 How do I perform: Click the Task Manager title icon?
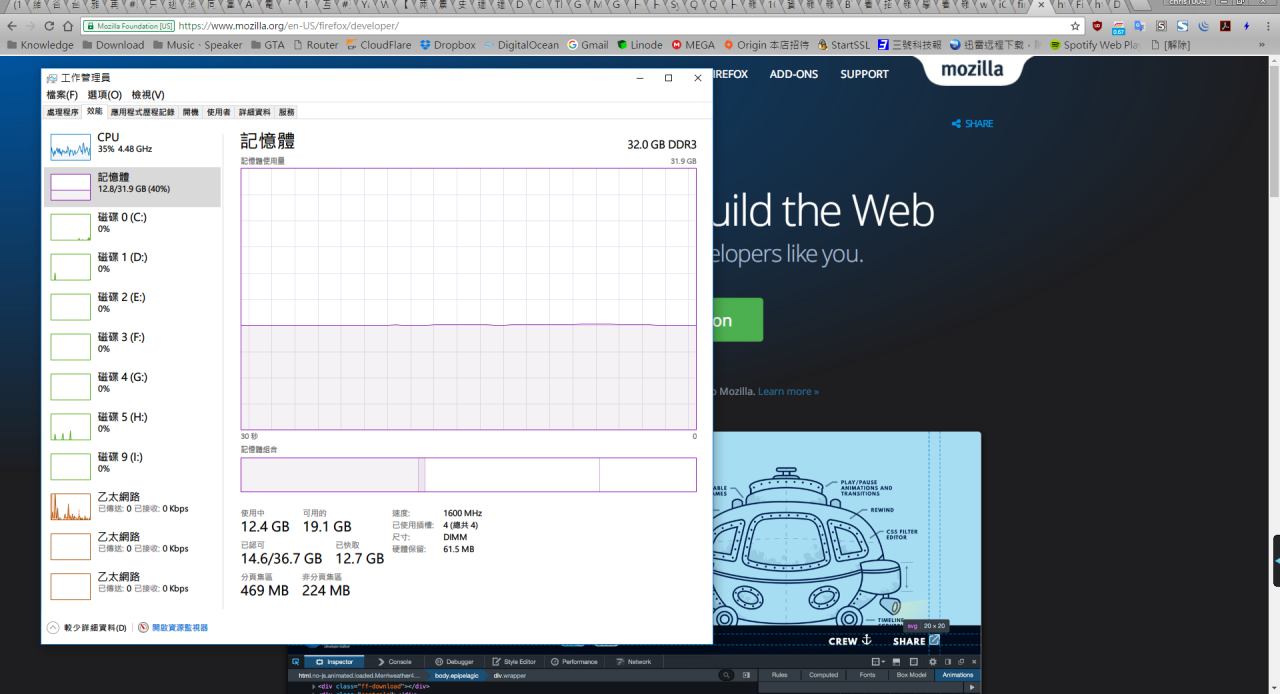pyautogui.click(x=52, y=77)
